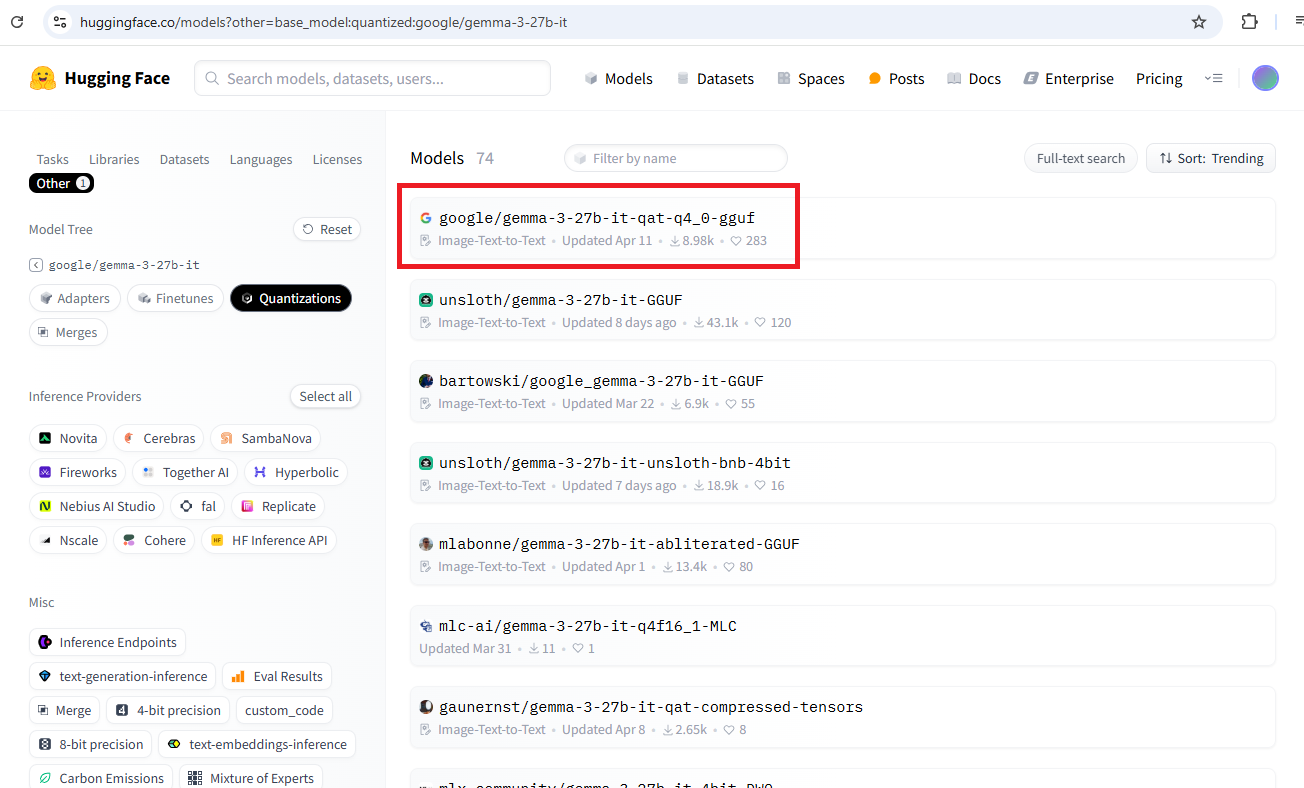Image resolution: width=1304 pixels, height=788 pixels.
Task: Open unsloth/gemma-3-27b-it-GGUF model
Action: point(843,310)
